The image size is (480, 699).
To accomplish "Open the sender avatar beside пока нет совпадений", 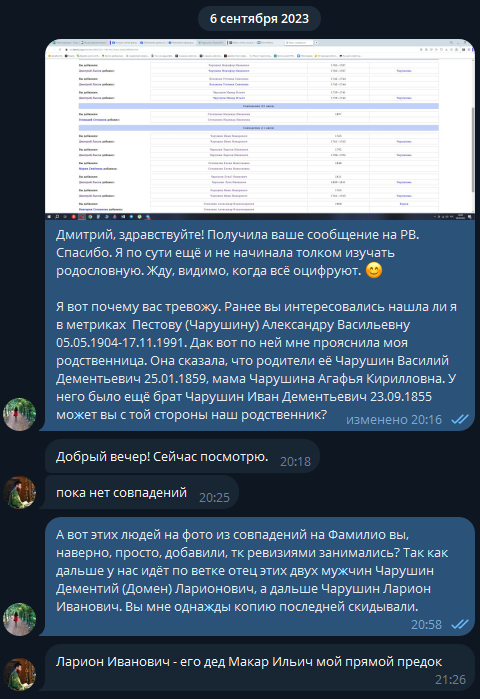I will 20,493.
